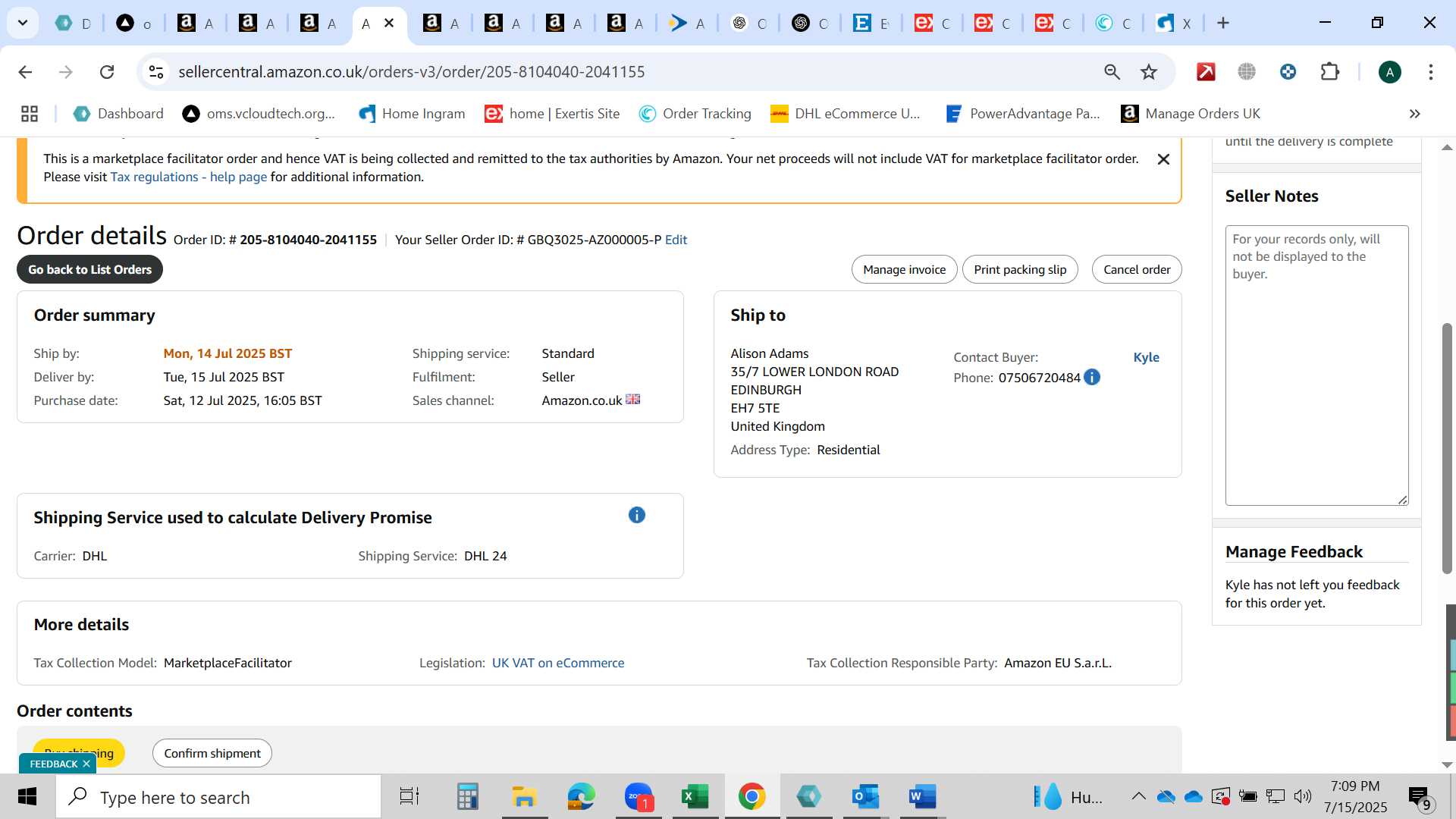Bookmark this page with the star icon

tap(1149, 72)
